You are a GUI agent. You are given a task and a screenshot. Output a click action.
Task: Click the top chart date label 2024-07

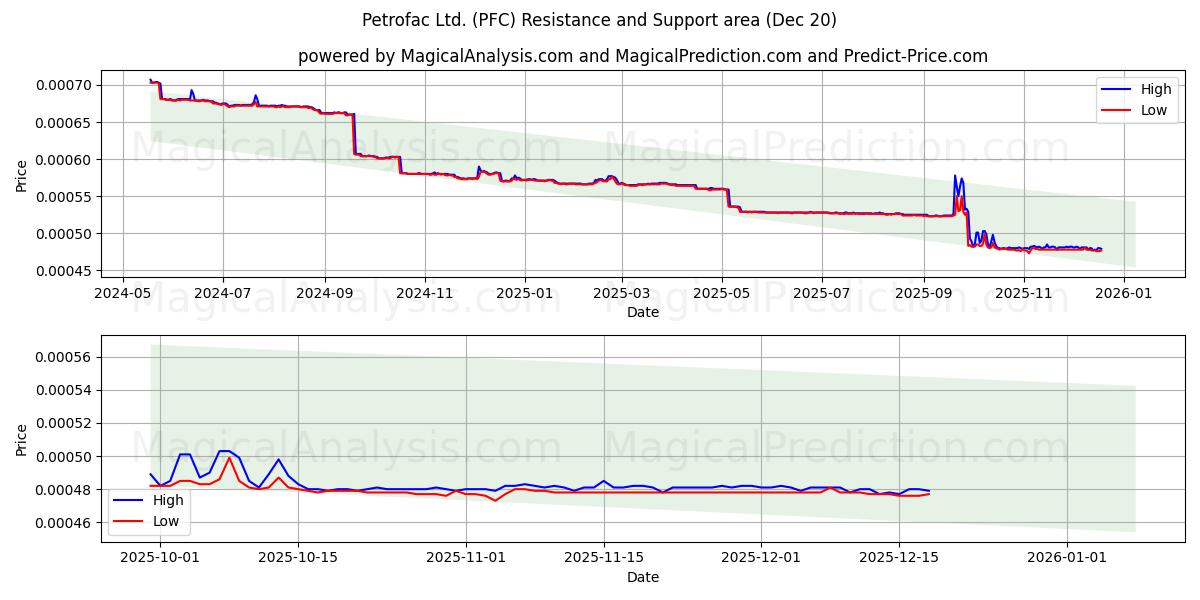222,293
